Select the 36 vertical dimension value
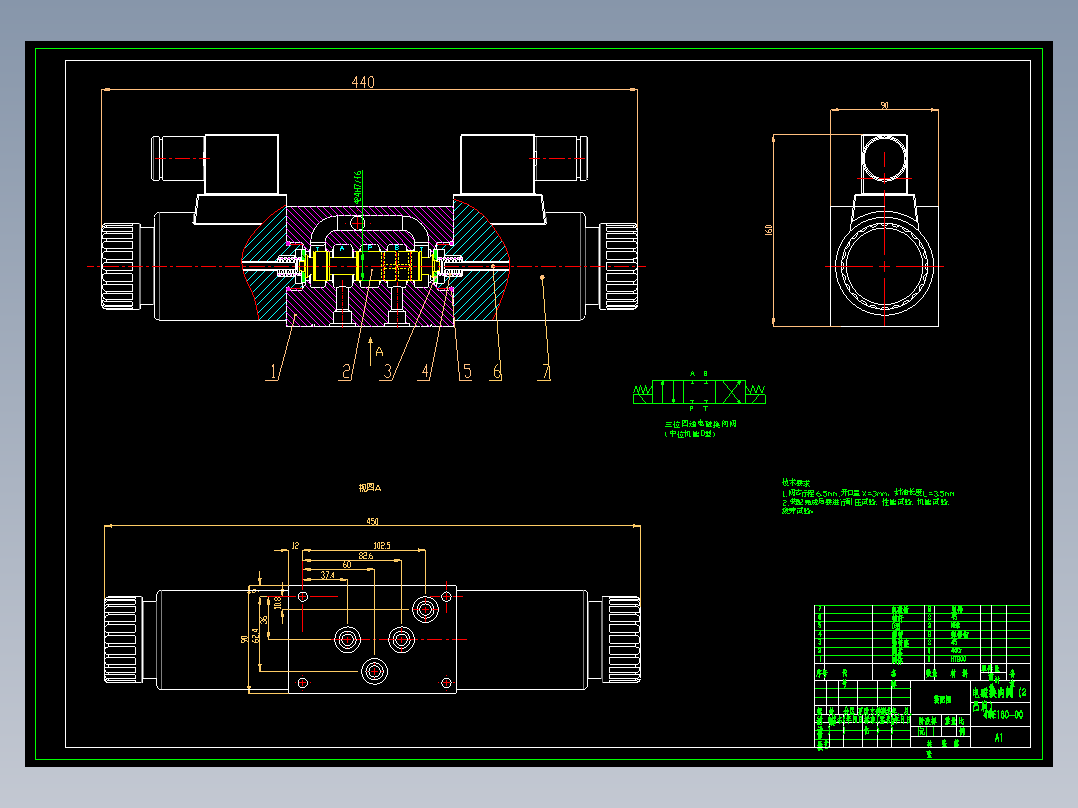The width and height of the screenshot is (1078, 808). pos(265,620)
